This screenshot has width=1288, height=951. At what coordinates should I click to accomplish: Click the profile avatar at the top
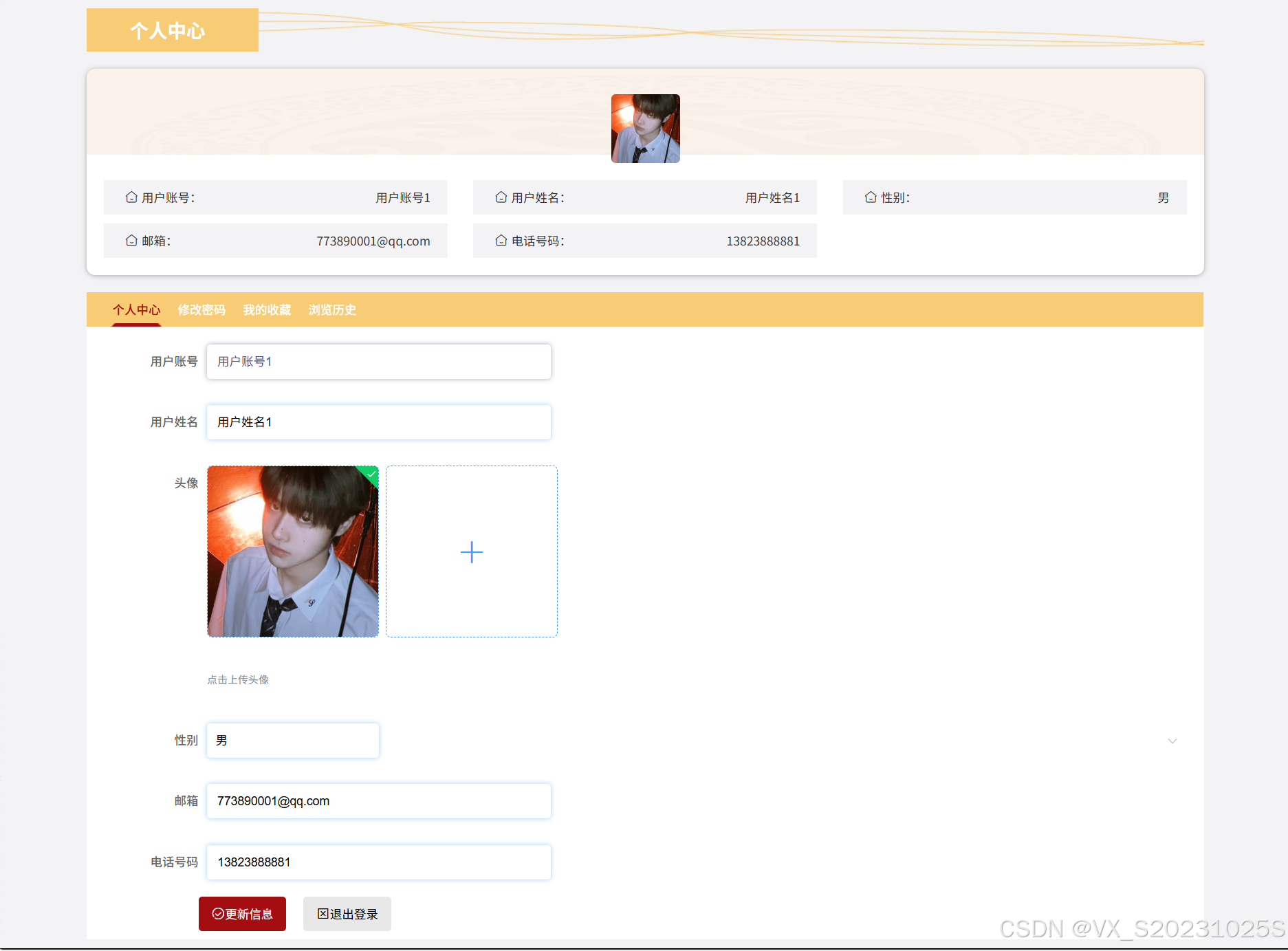tap(646, 129)
